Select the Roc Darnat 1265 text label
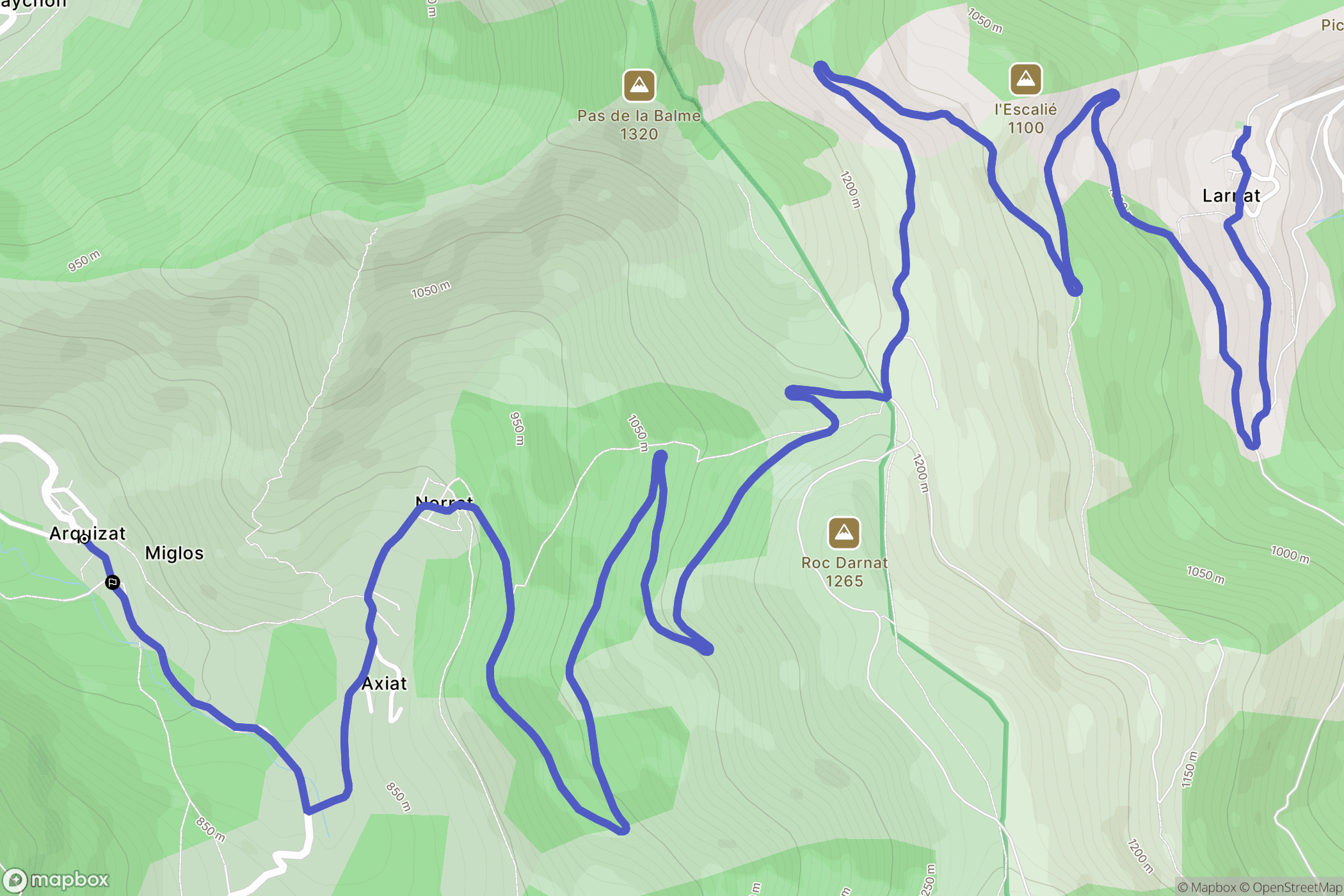Viewport: 1344px width, 896px height. pos(844,572)
